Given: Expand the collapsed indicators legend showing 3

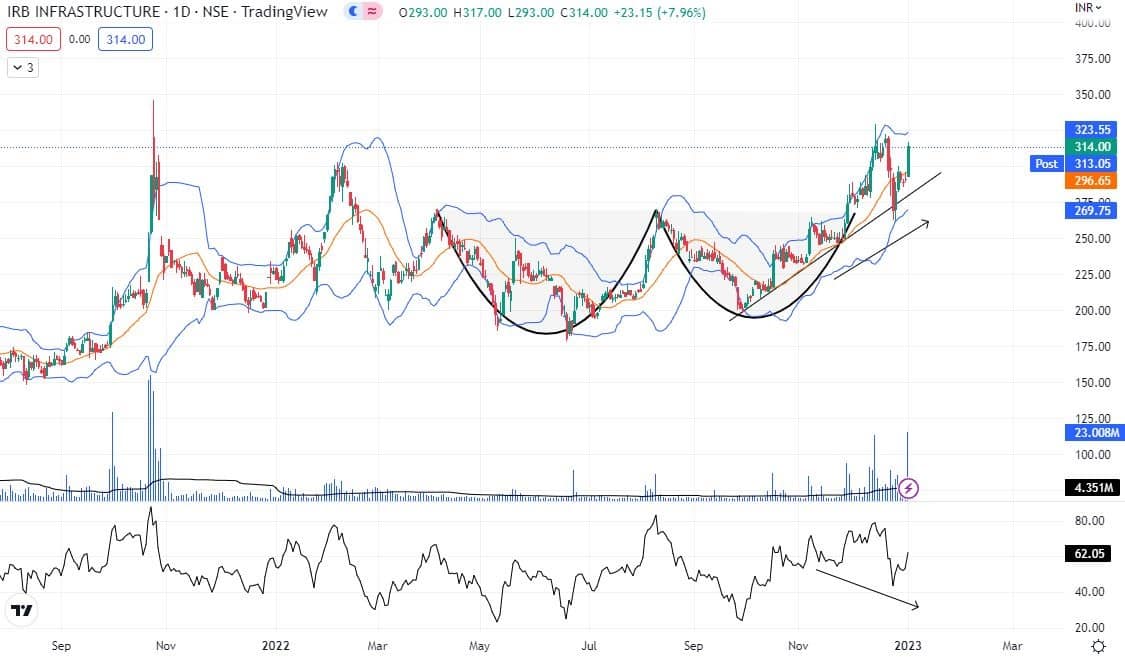Looking at the screenshot, I should pos(23,68).
